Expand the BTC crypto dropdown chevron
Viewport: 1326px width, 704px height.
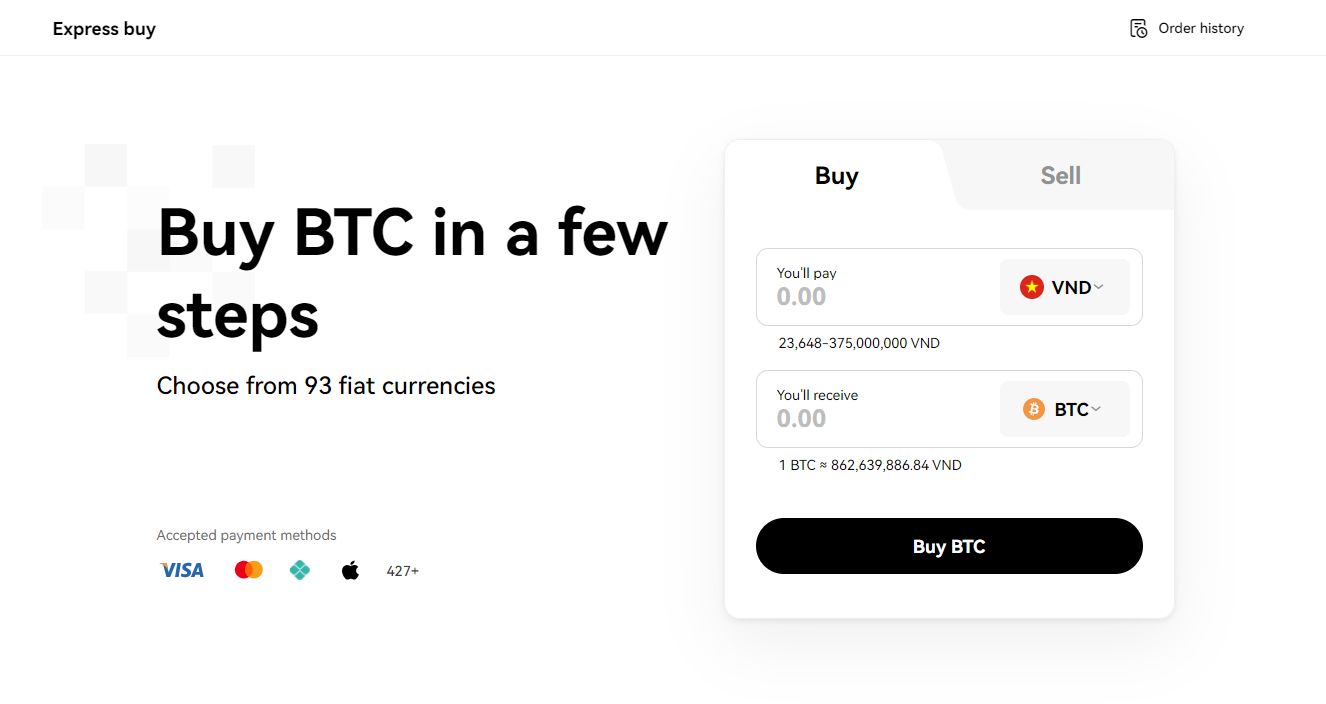(x=1096, y=409)
